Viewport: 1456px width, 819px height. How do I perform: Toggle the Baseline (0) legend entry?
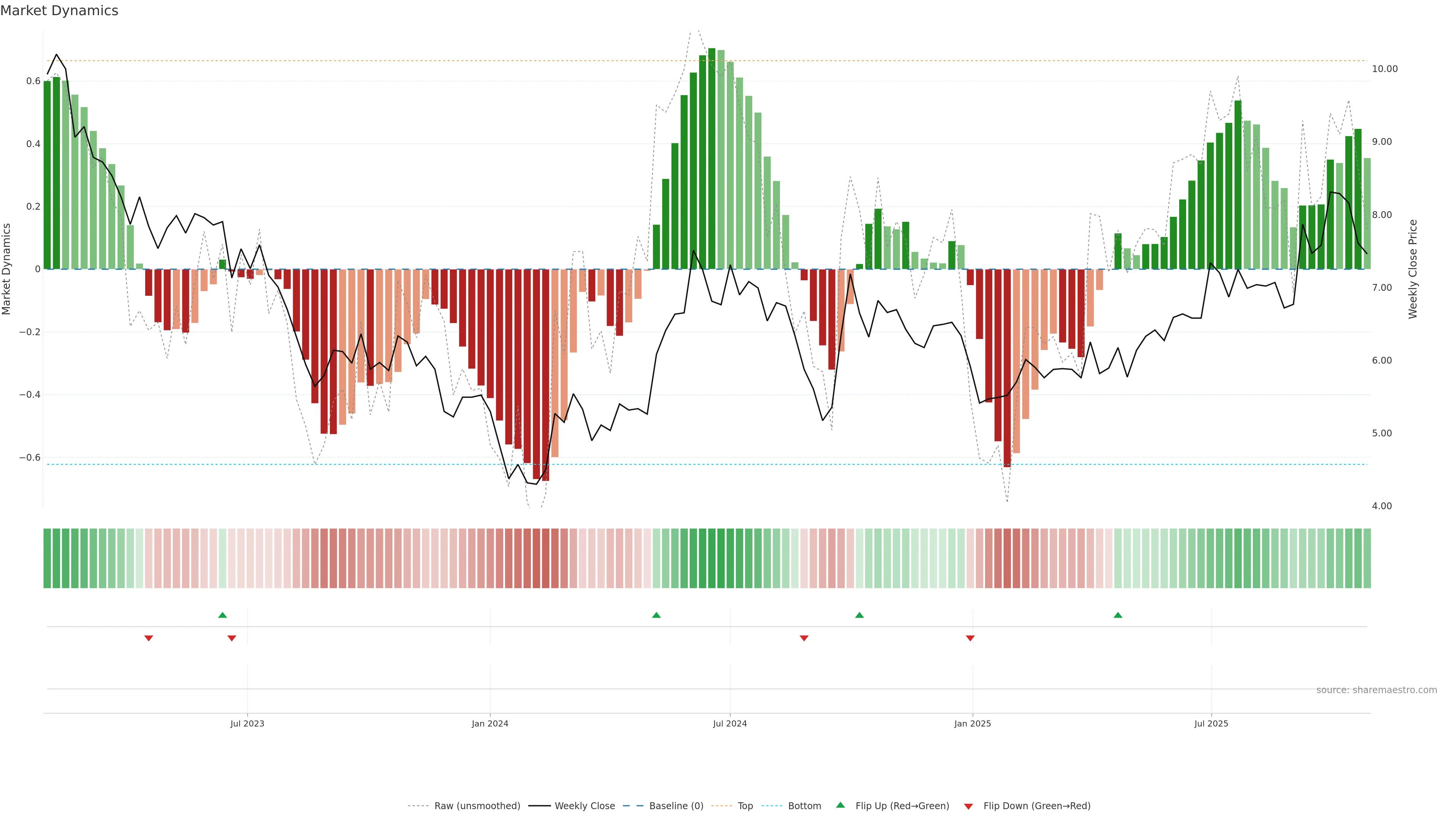coord(676,806)
